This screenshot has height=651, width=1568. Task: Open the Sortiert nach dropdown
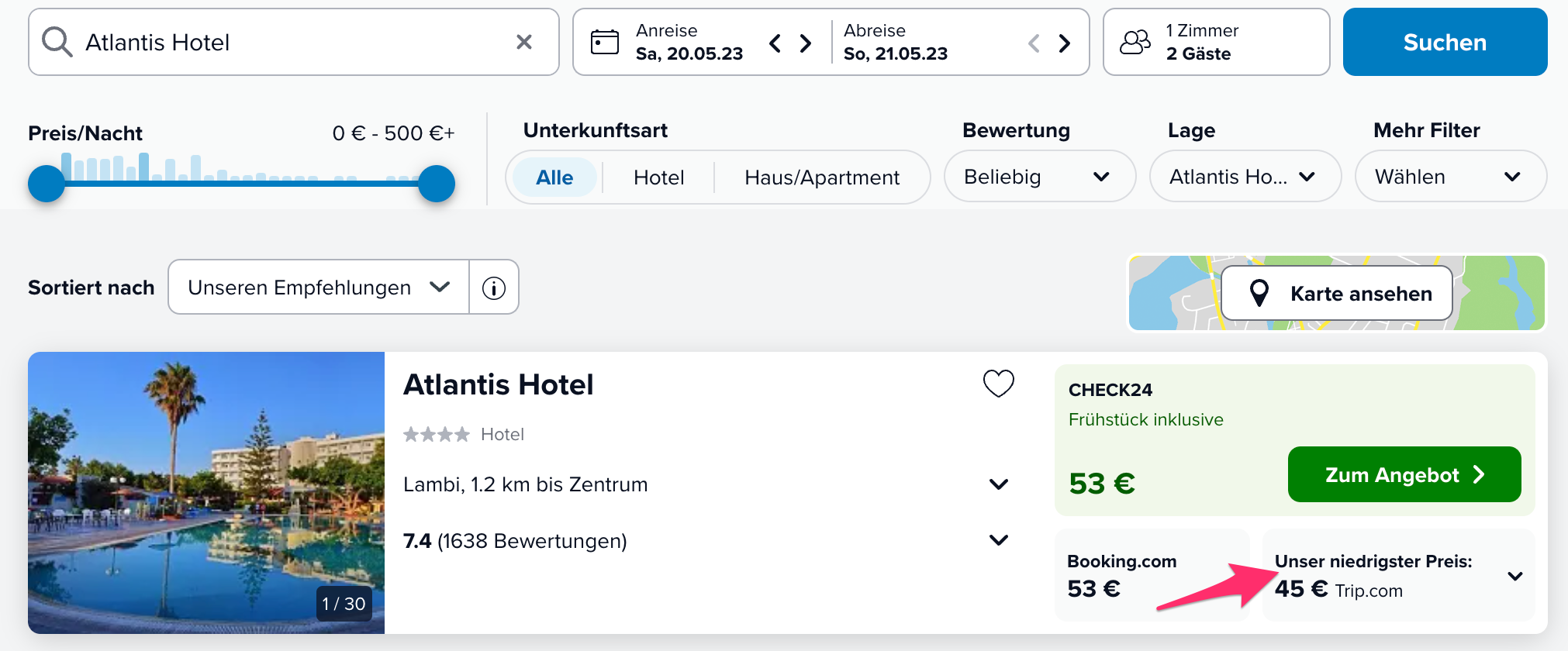point(319,288)
